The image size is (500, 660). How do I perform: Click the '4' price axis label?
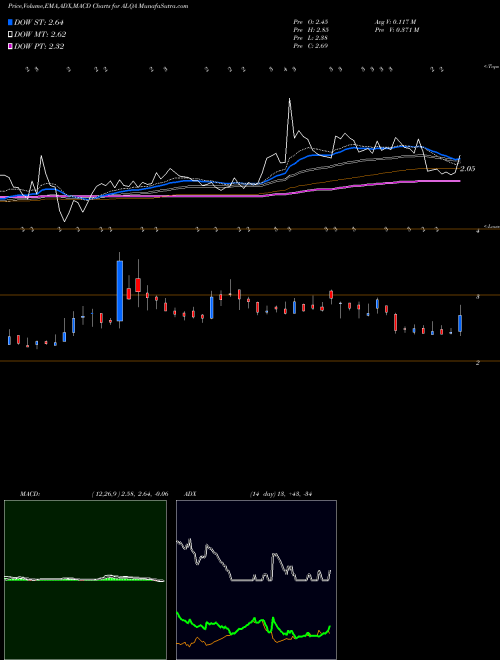click(478, 231)
